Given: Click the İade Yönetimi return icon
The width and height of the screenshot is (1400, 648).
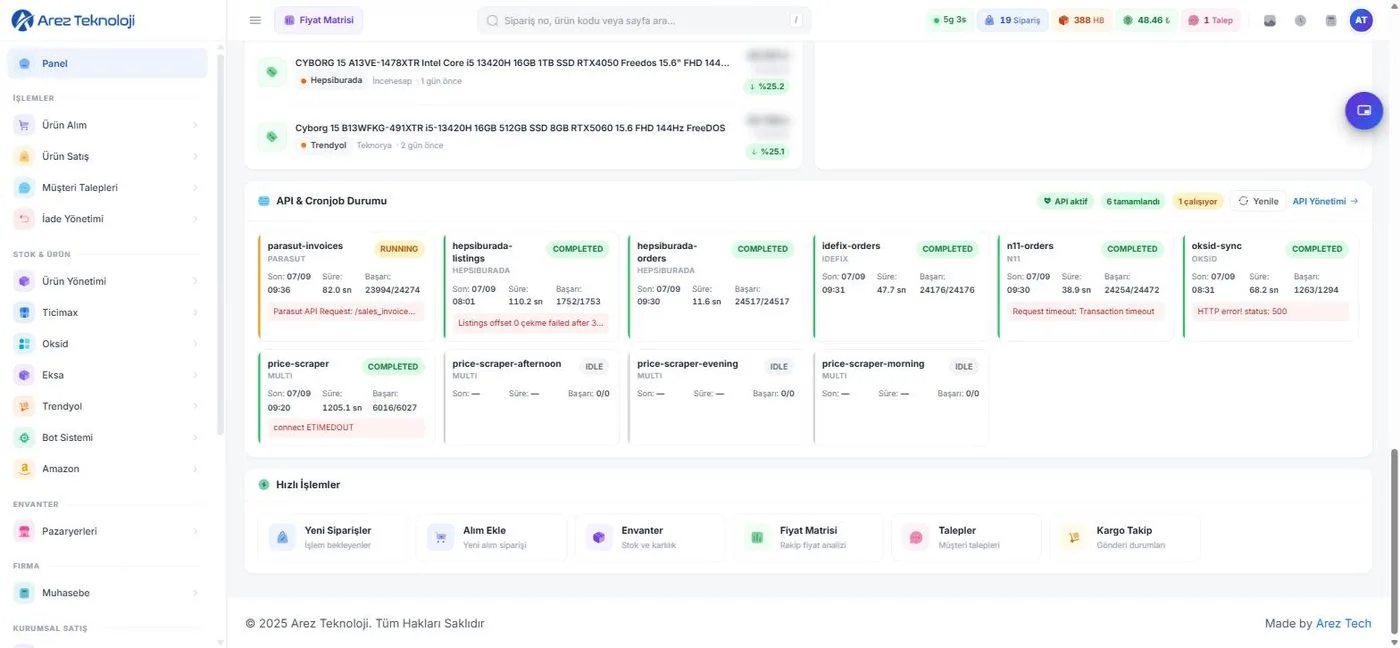Looking at the screenshot, I should [24, 219].
